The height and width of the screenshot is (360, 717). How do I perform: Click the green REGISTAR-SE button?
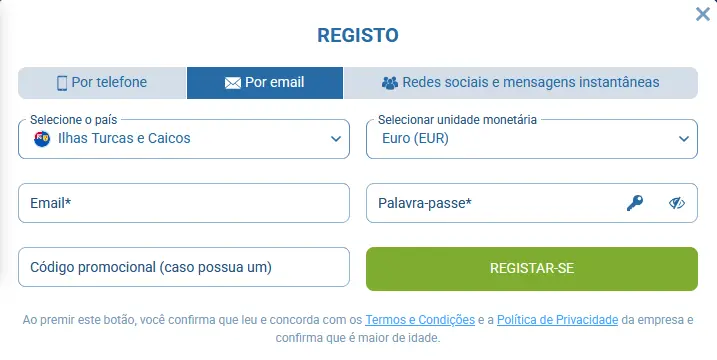click(532, 269)
